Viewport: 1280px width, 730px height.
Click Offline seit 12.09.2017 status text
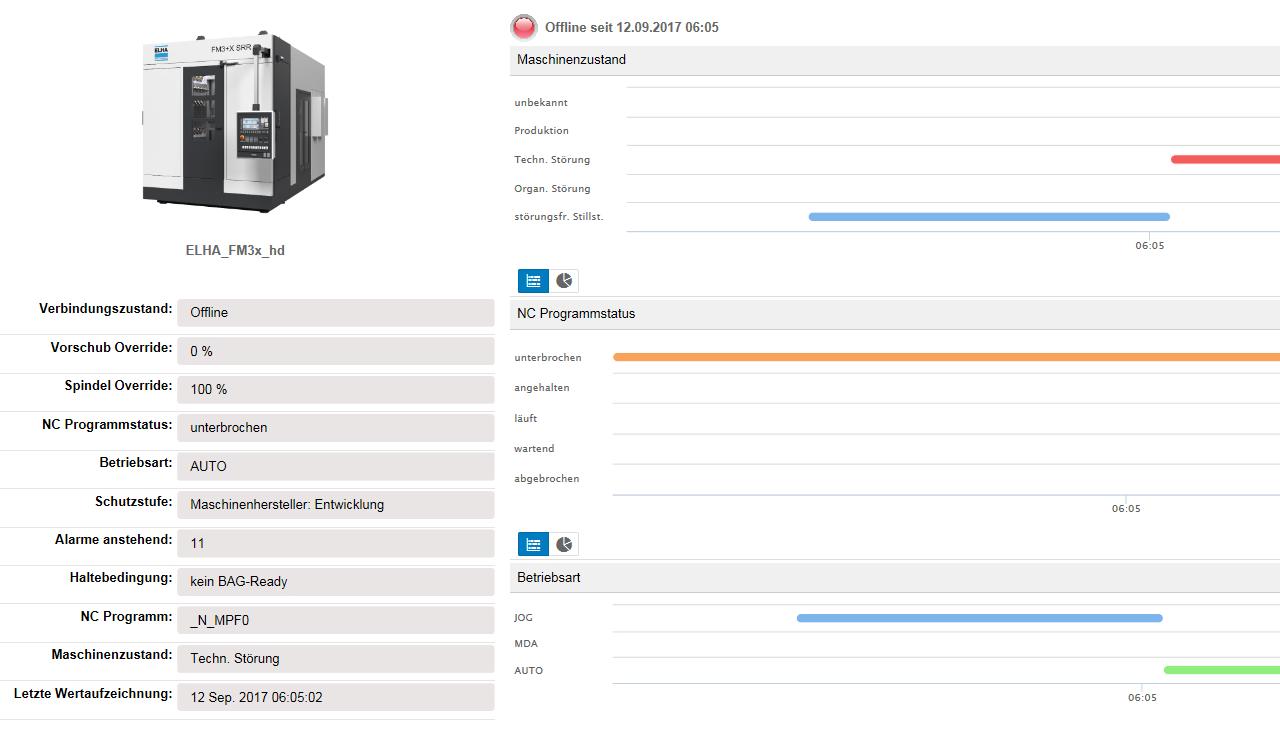(632, 27)
